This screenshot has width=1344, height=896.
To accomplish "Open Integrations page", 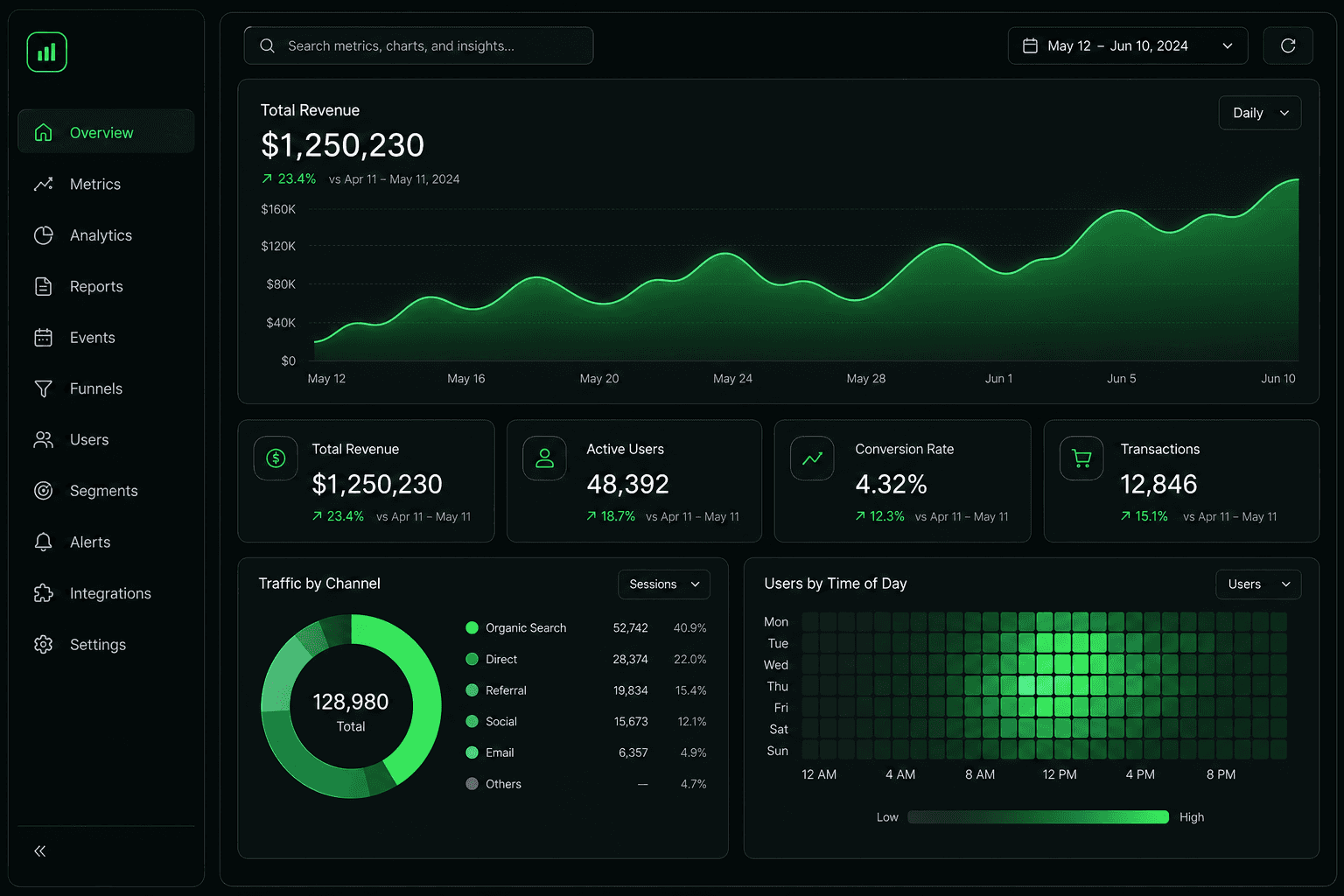I will 106,593.
